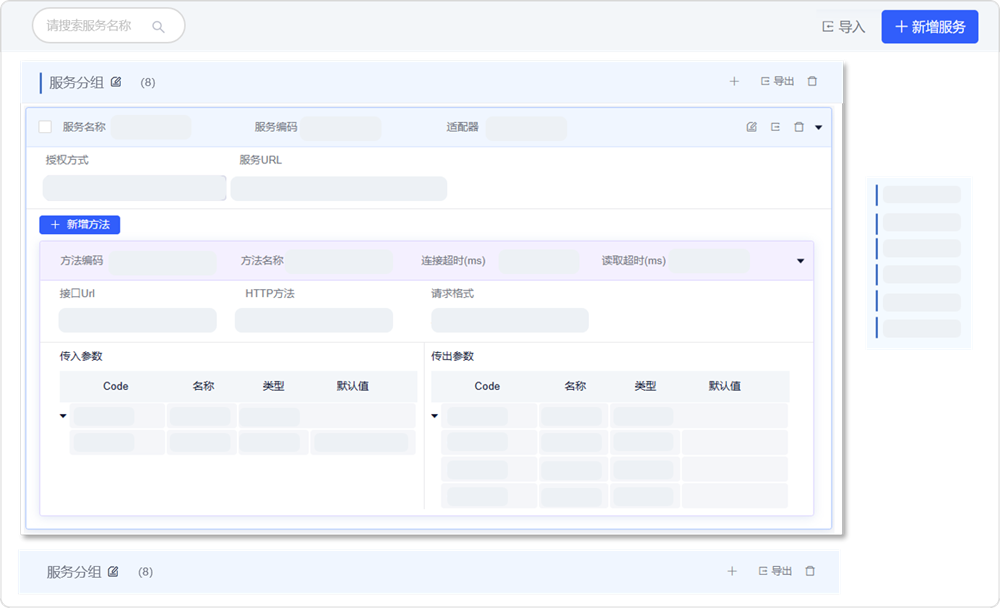Viewport: 1000px width, 608px height.
Task: Click the Code header in 传入参数 table
Action: point(115,386)
